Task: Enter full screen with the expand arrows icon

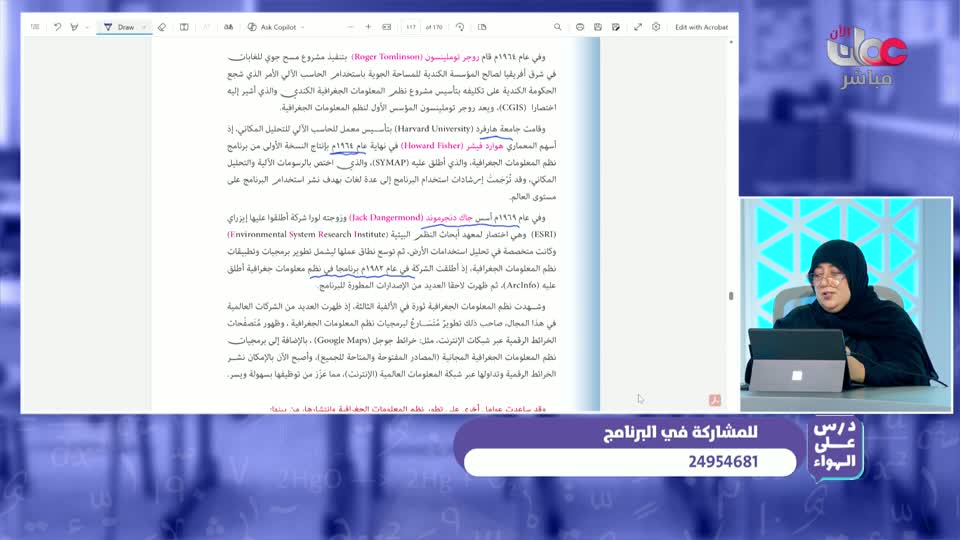Action: pos(638,27)
